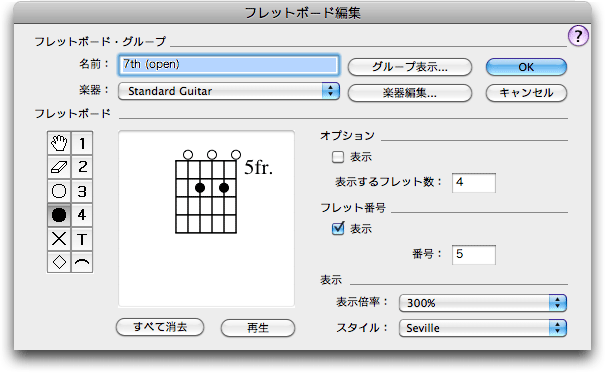
Task: Select the barre arc tool
Action: click(x=82, y=262)
